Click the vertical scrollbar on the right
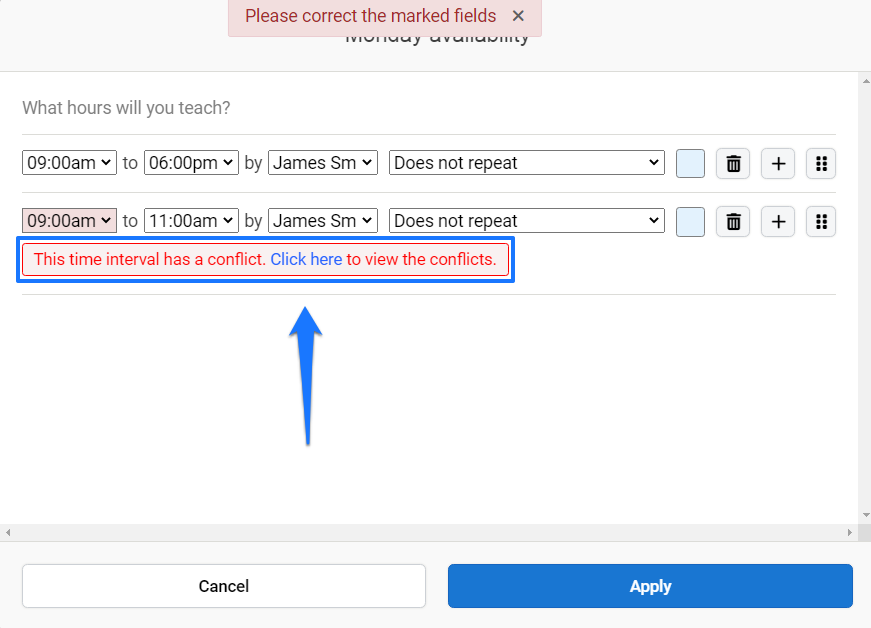 [864, 300]
